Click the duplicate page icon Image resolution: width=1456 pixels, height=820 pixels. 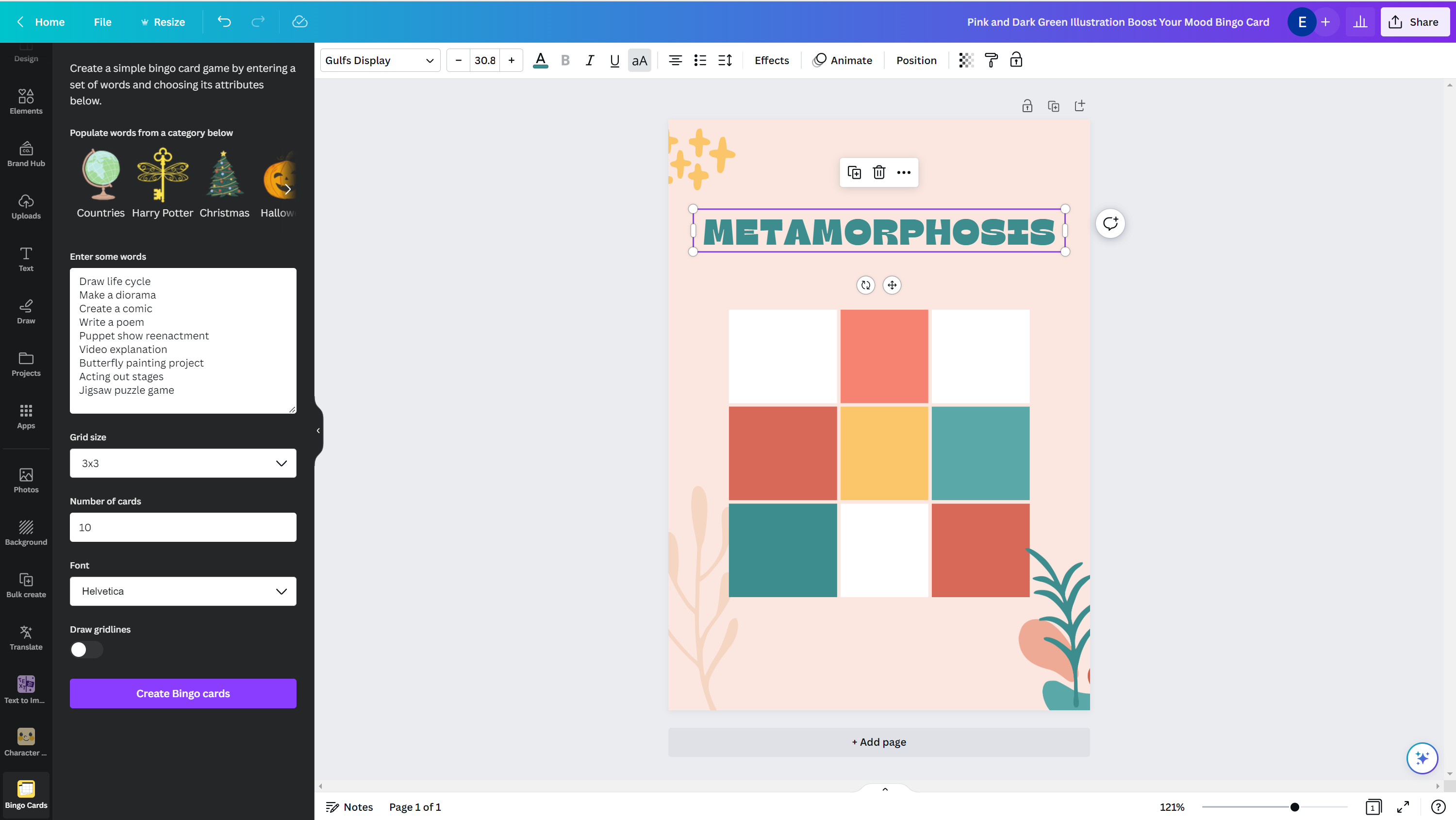(1053, 106)
